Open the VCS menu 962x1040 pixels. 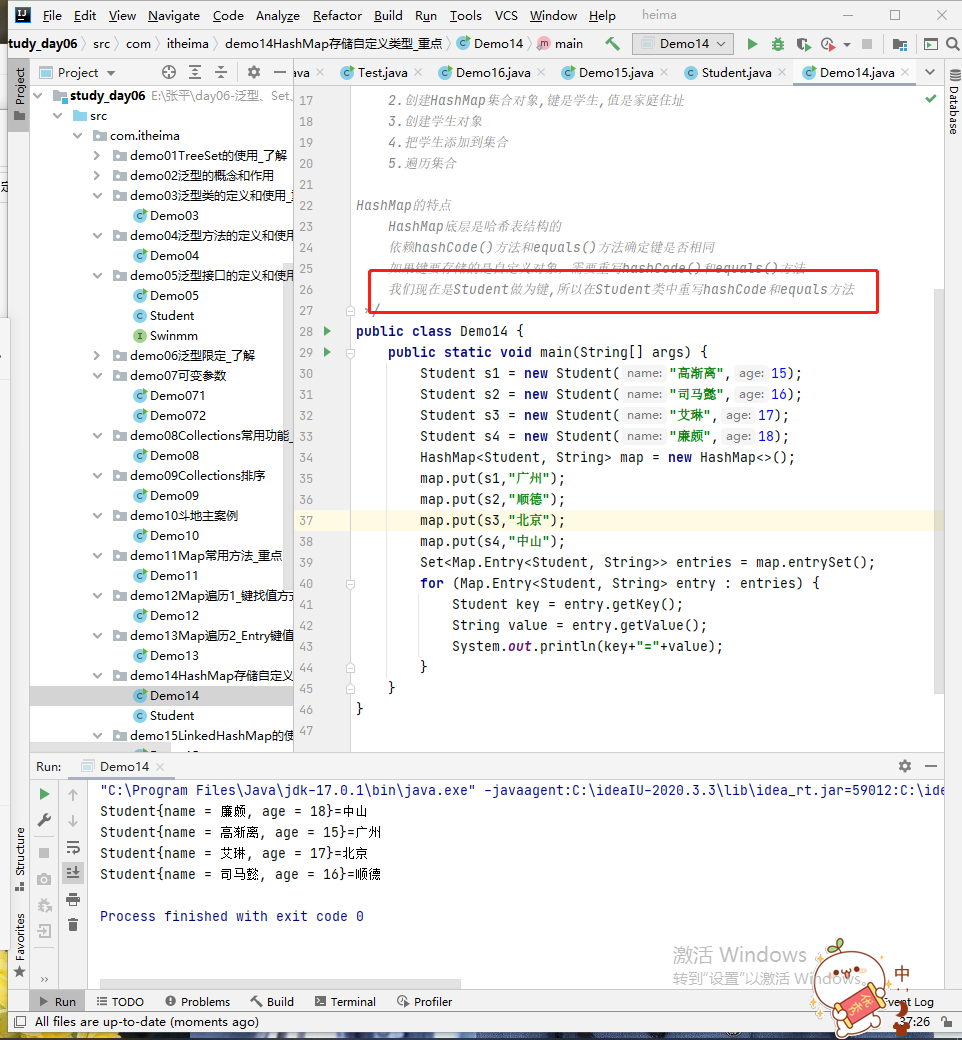click(506, 15)
